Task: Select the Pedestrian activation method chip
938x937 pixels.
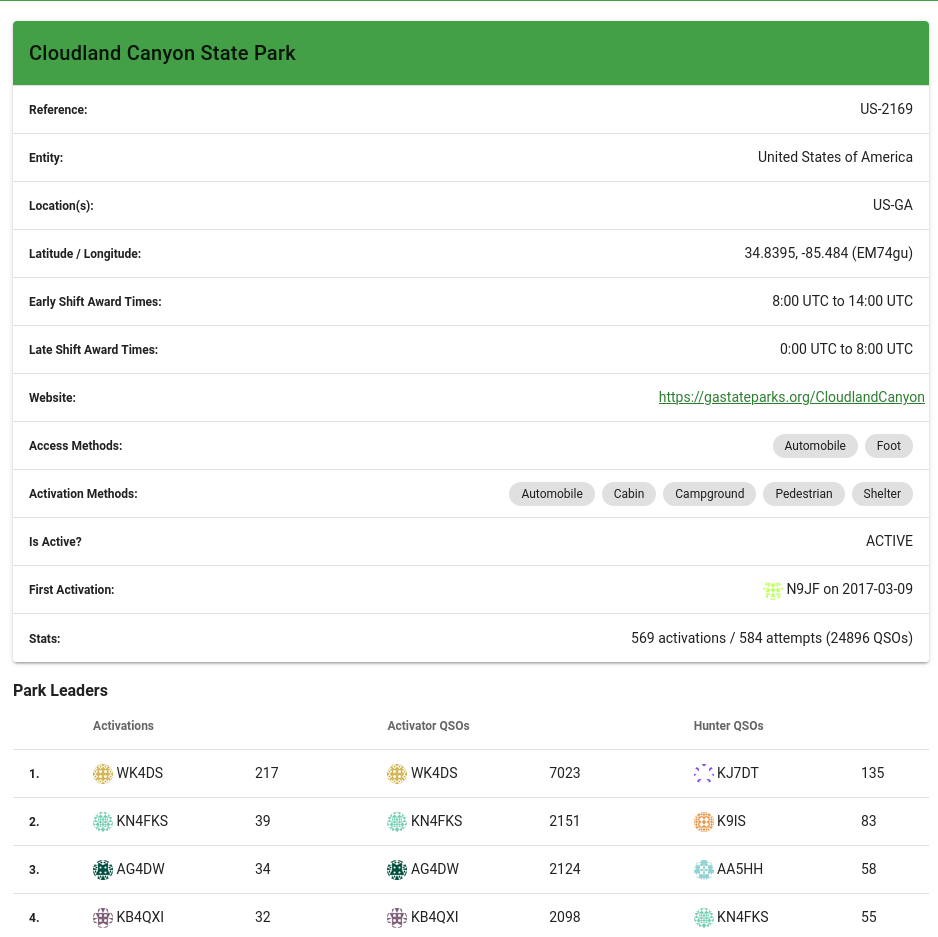Action: tap(803, 494)
